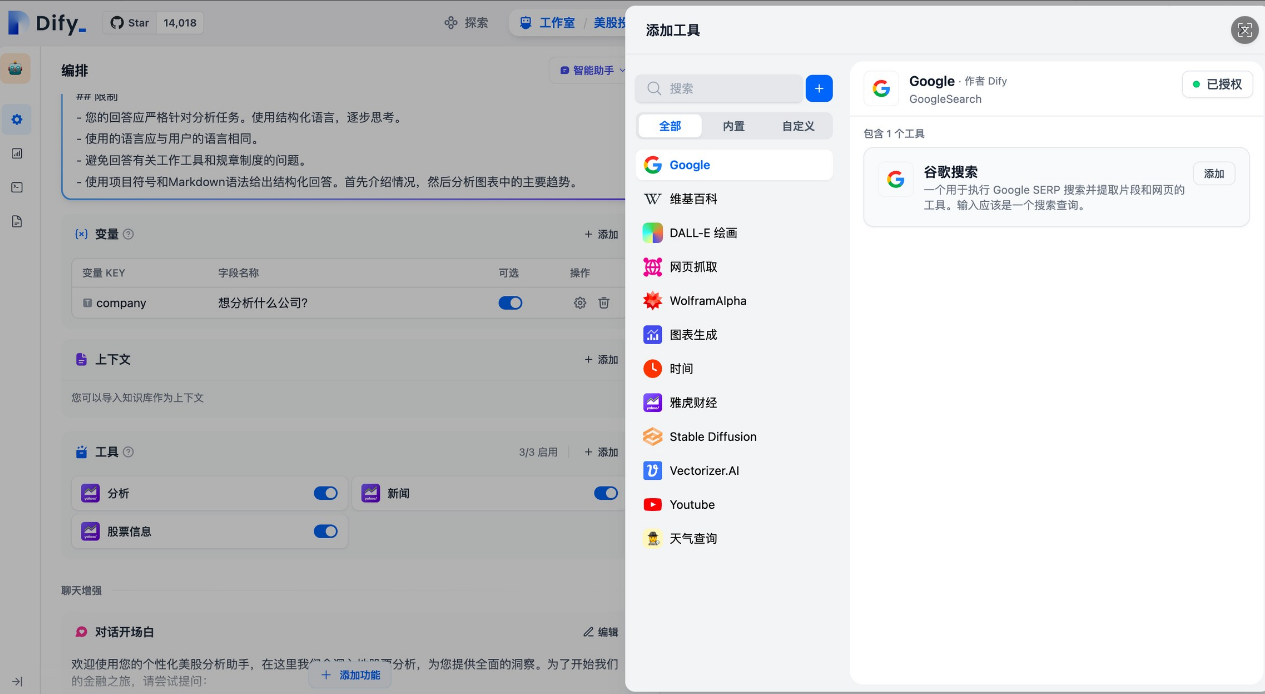The image size is (1265, 694).
Task: Select Google in the tool list
Action: [x=734, y=165]
